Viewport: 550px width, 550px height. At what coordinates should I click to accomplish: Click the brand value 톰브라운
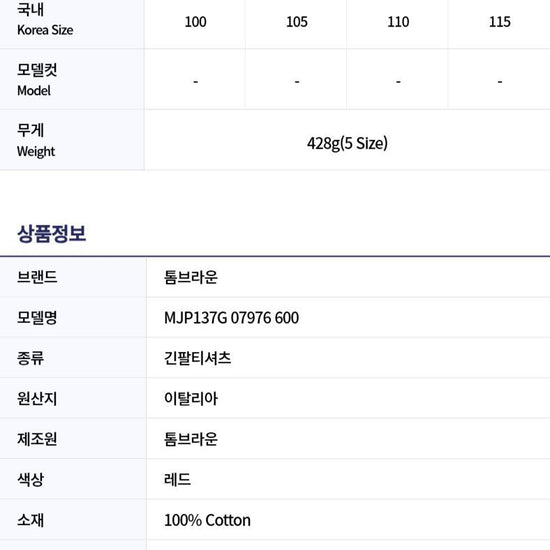191,277
